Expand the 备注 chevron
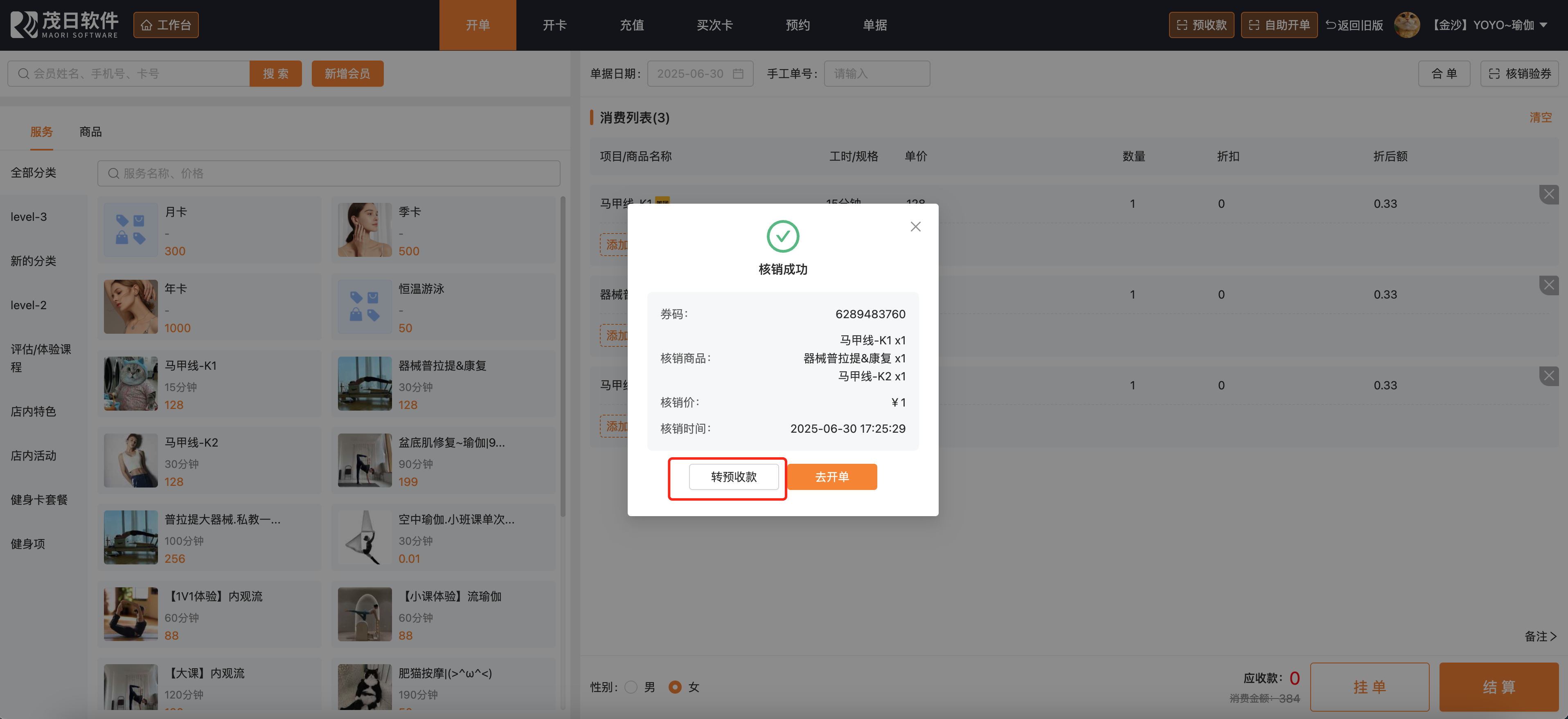This screenshot has height=719, width=1568. click(x=1553, y=636)
